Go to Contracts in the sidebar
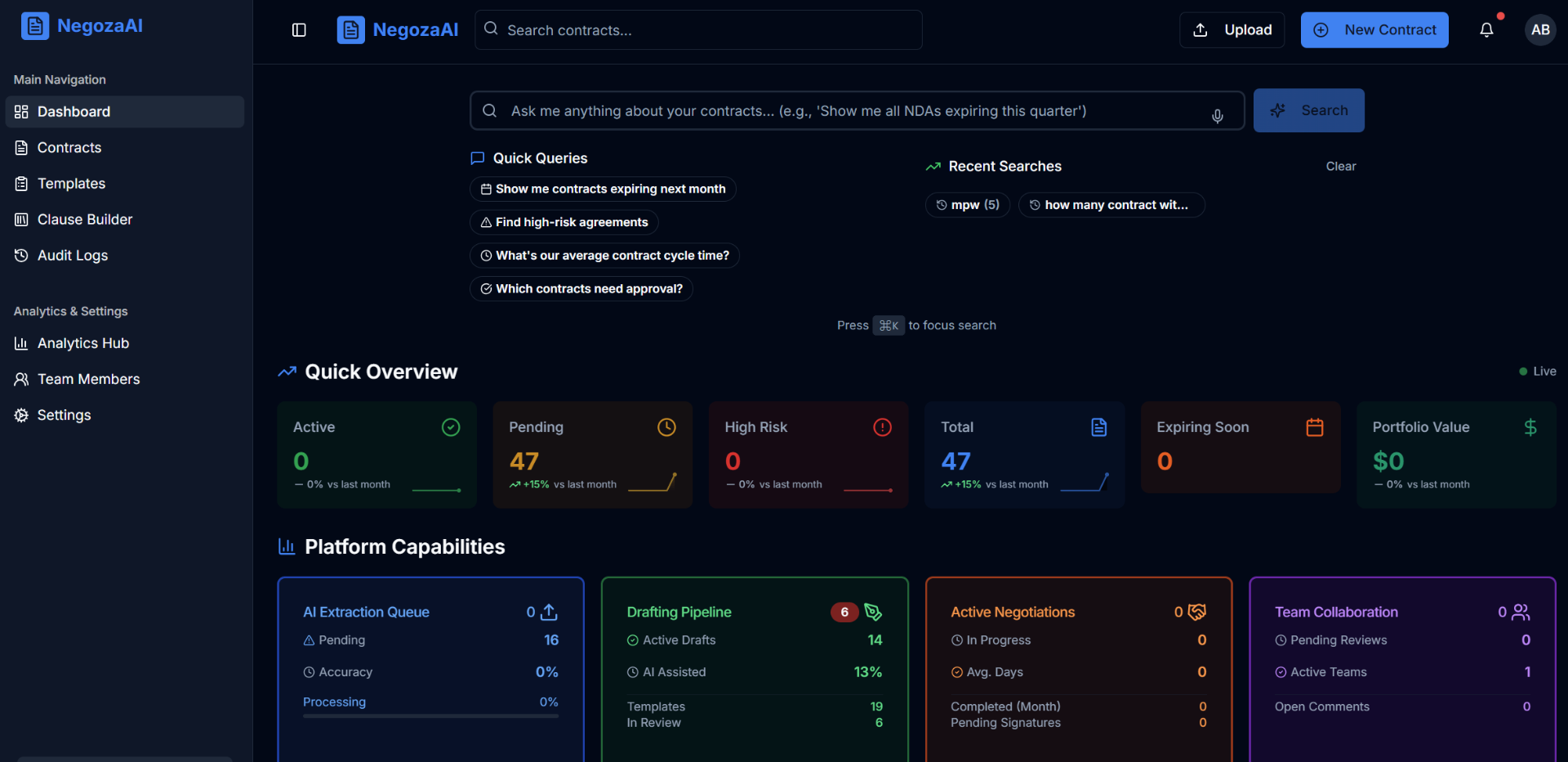 (125, 148)
